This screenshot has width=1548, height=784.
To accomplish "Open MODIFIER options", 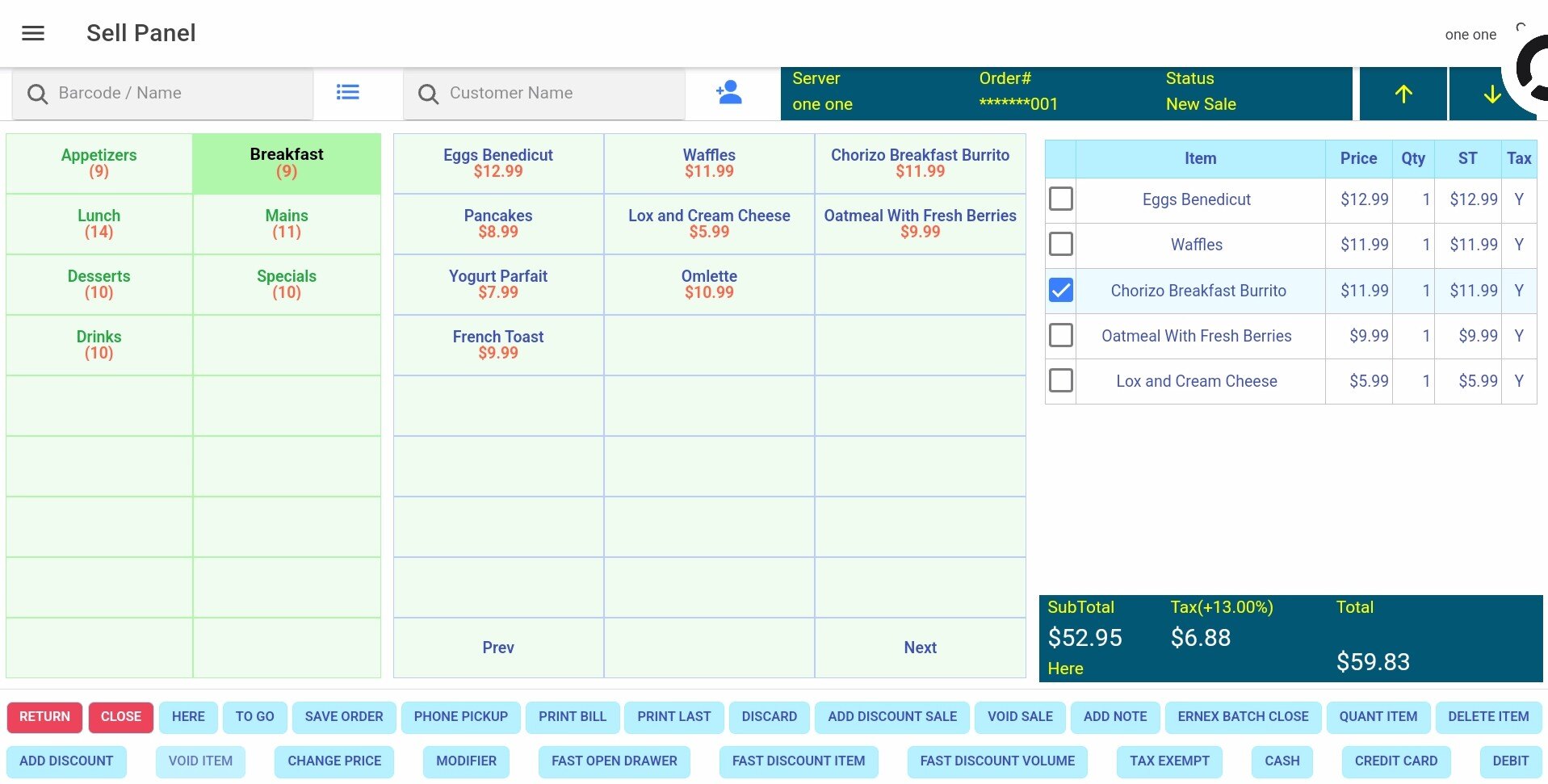I will tap(466, 761).
